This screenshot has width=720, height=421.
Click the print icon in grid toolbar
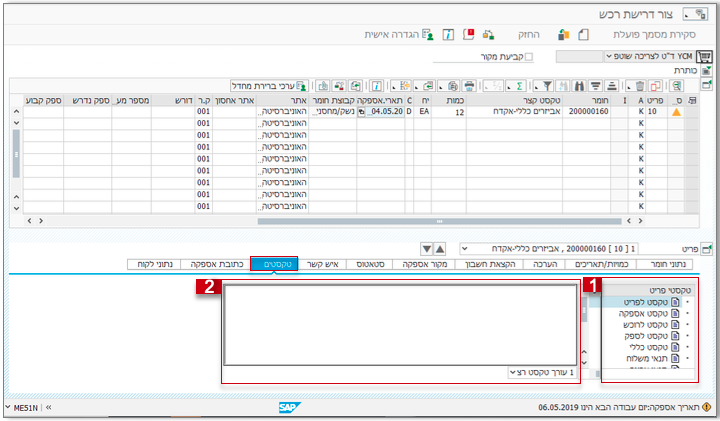pyautogui.click(x=469, y=86)
